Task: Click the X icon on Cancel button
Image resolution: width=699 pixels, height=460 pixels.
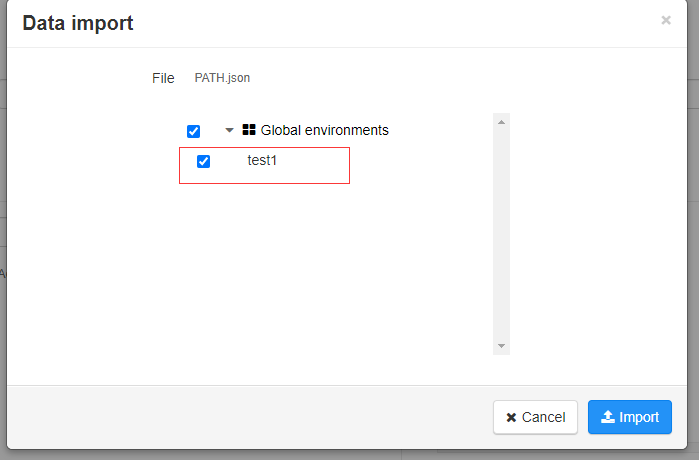Action: (511, 417)
